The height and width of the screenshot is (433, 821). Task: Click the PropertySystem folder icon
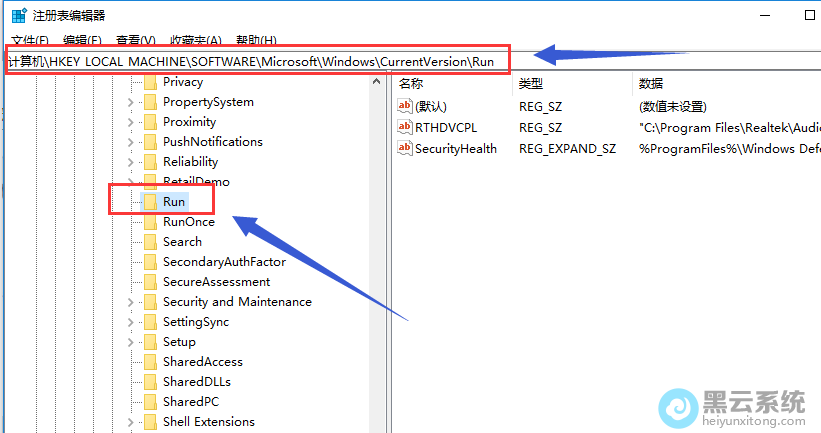click(150, 102)
